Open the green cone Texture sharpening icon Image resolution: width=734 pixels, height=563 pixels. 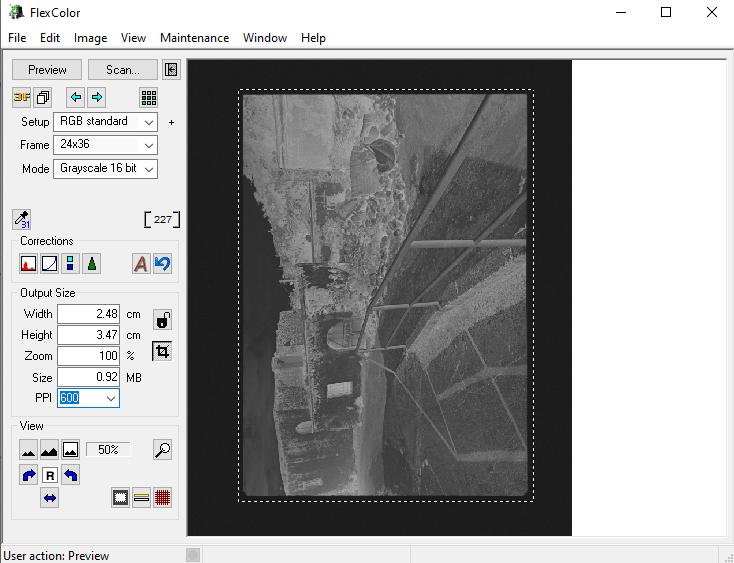[x=92, y=263]
